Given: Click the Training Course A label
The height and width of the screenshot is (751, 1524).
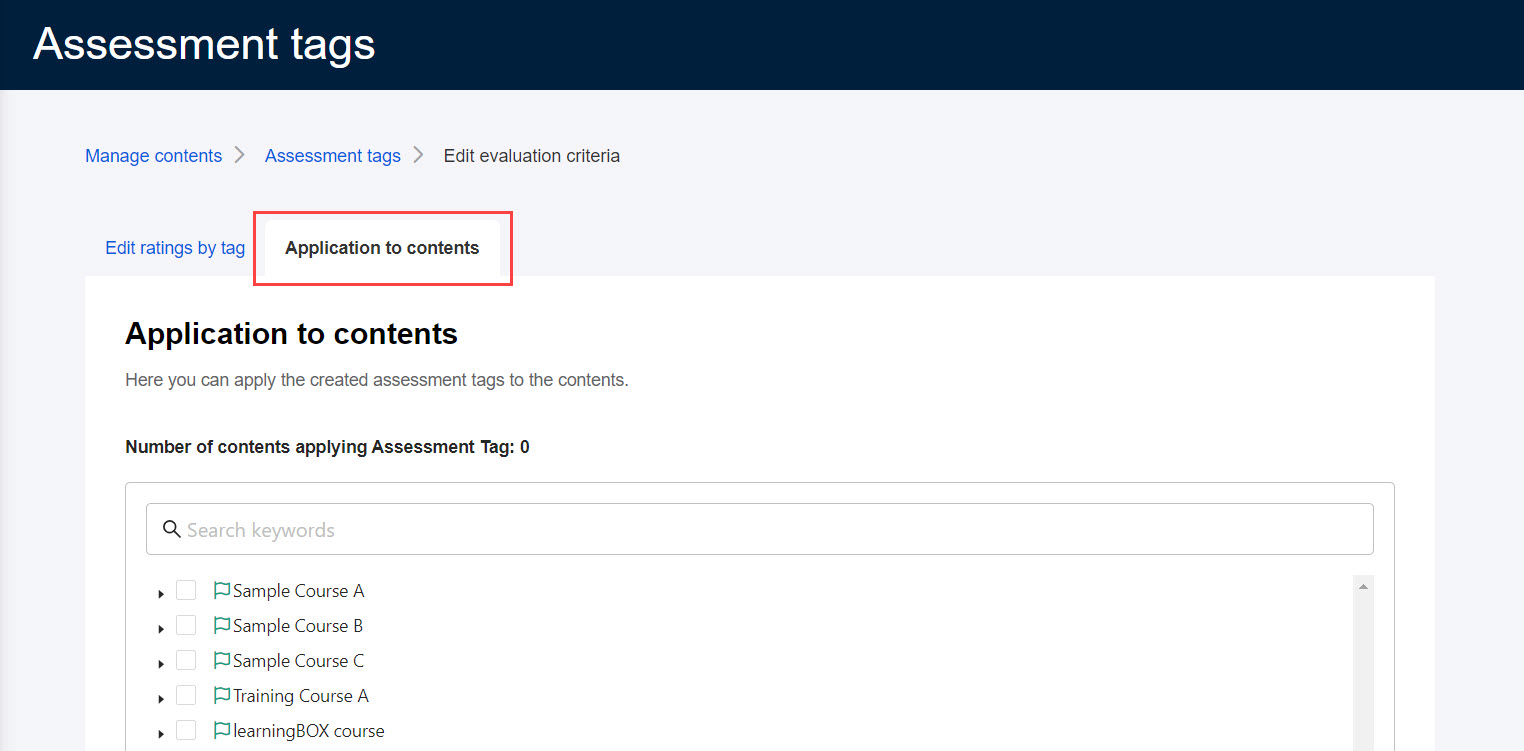Looking at the screenshot, I should [x=301, y=696].
